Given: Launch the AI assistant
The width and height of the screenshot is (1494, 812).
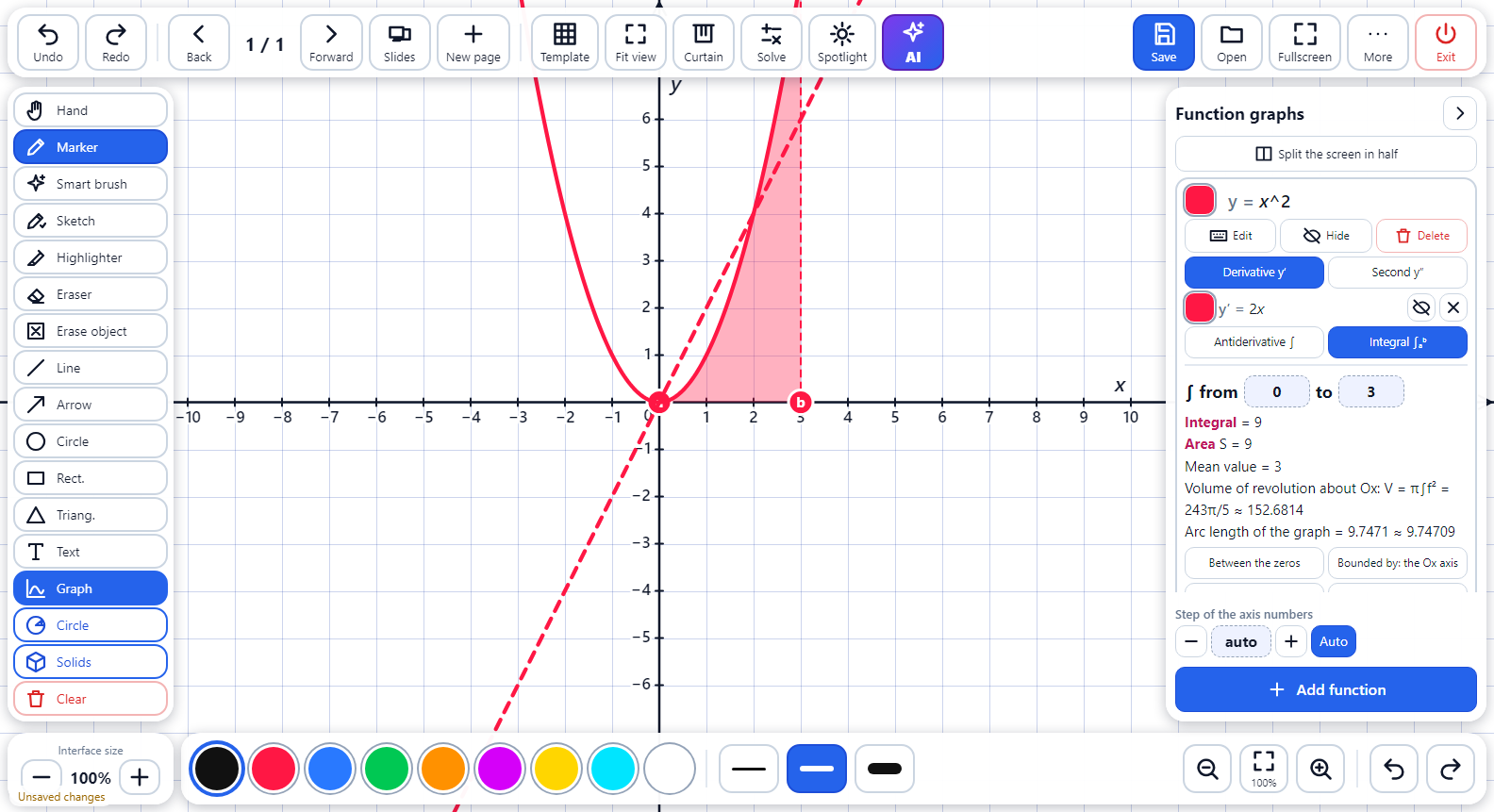Looking at the screenshot, I should (913, 42).
